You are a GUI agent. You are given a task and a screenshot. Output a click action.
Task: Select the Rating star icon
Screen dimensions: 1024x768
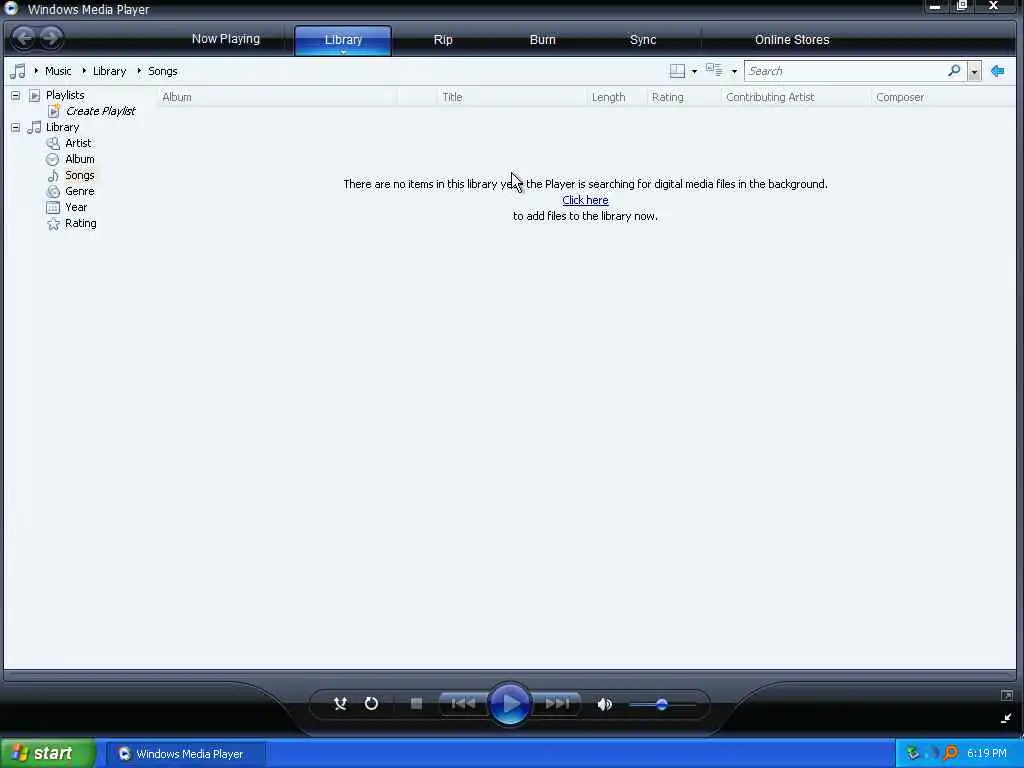(53, 224)
